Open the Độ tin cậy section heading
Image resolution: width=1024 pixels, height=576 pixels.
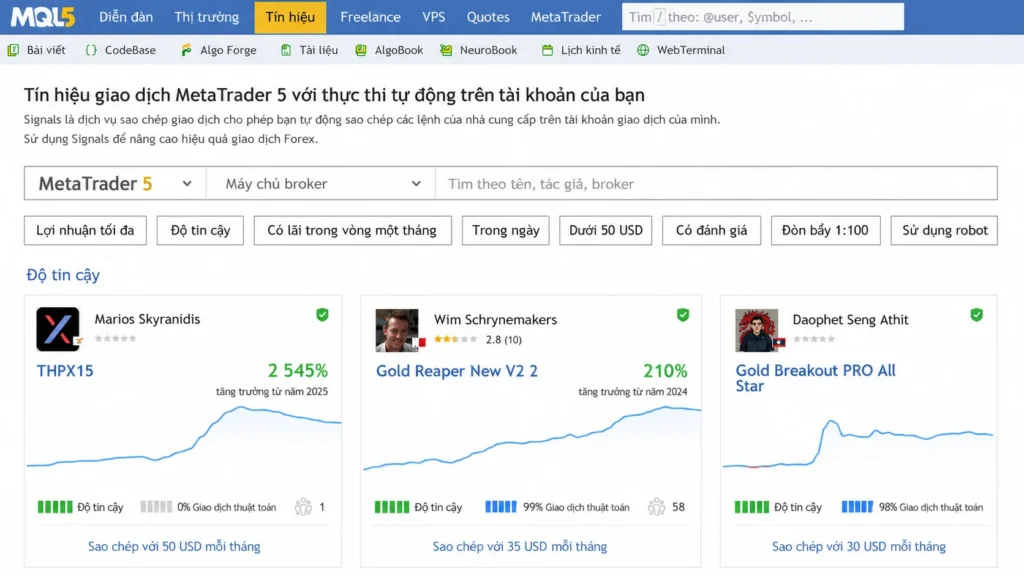(x=63, y=275)
